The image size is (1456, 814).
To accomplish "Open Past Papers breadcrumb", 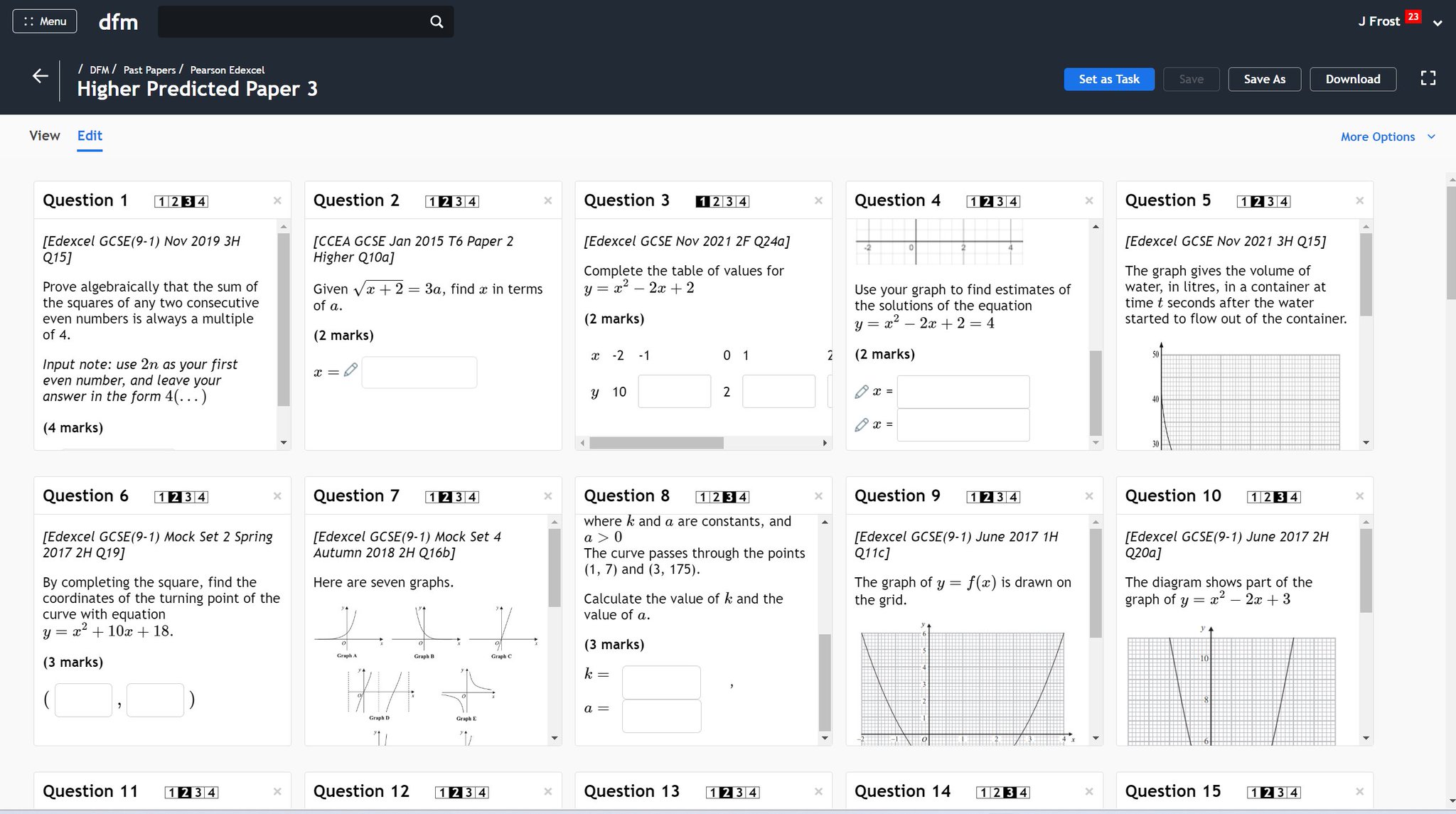I will pyautogui.click(x=149, y=70).
